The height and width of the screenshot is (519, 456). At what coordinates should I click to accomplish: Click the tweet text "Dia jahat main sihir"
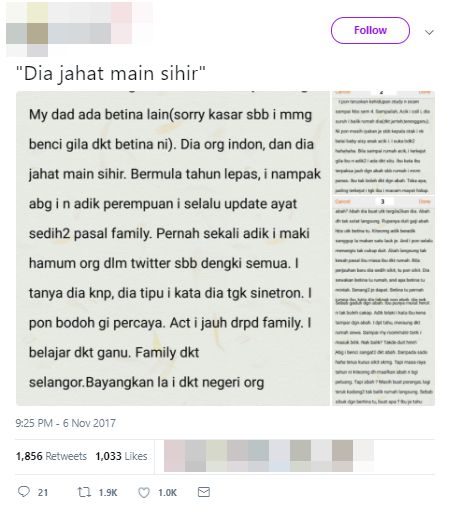[x=111, y=73]
